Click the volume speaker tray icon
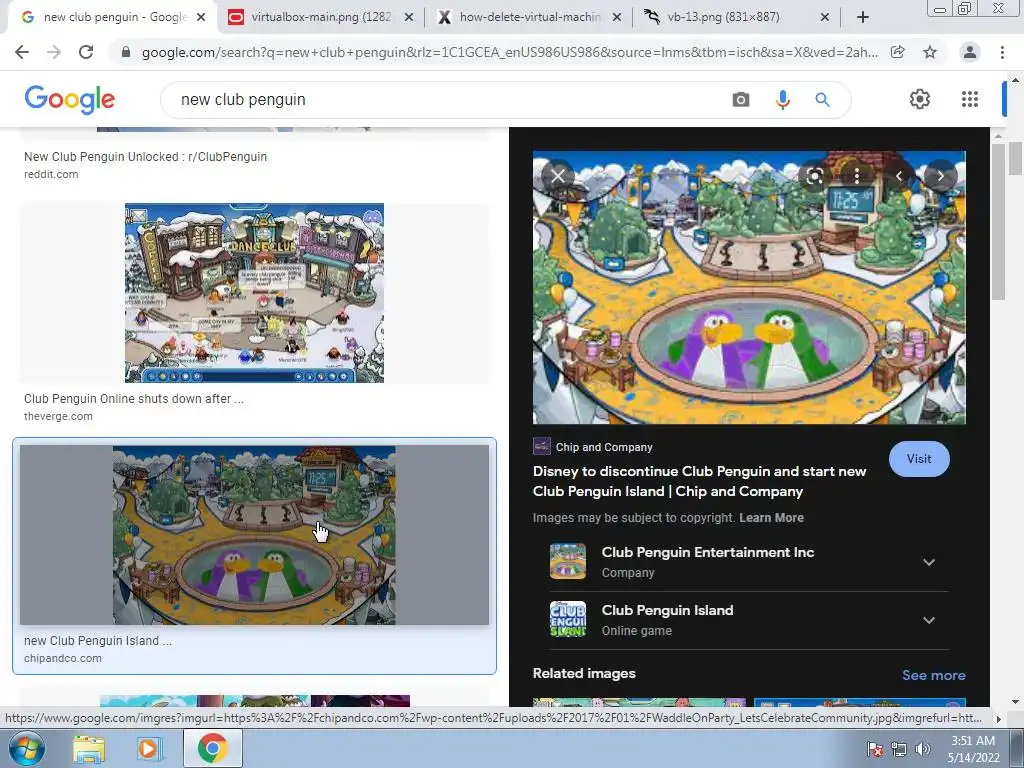This screenshot has height=768, width=1024. 922,749
